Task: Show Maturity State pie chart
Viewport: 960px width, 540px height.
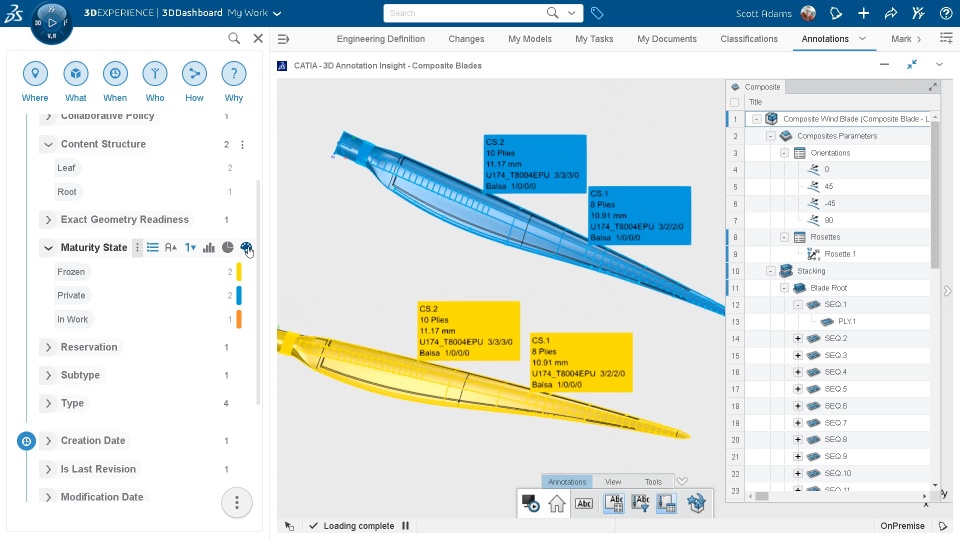Action: click(228, 247)
